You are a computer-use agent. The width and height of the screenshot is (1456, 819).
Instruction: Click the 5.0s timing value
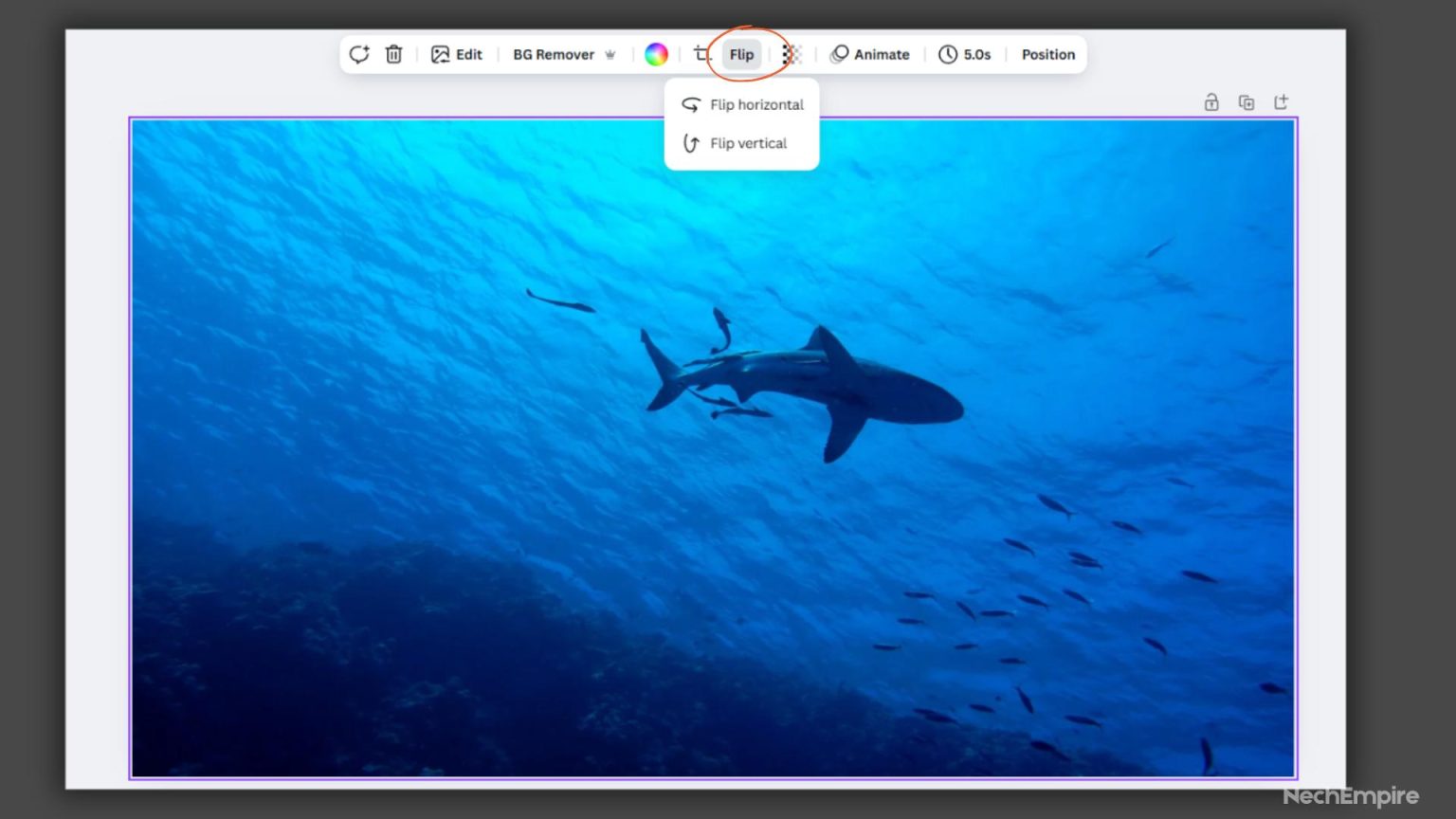click(976, 54)
